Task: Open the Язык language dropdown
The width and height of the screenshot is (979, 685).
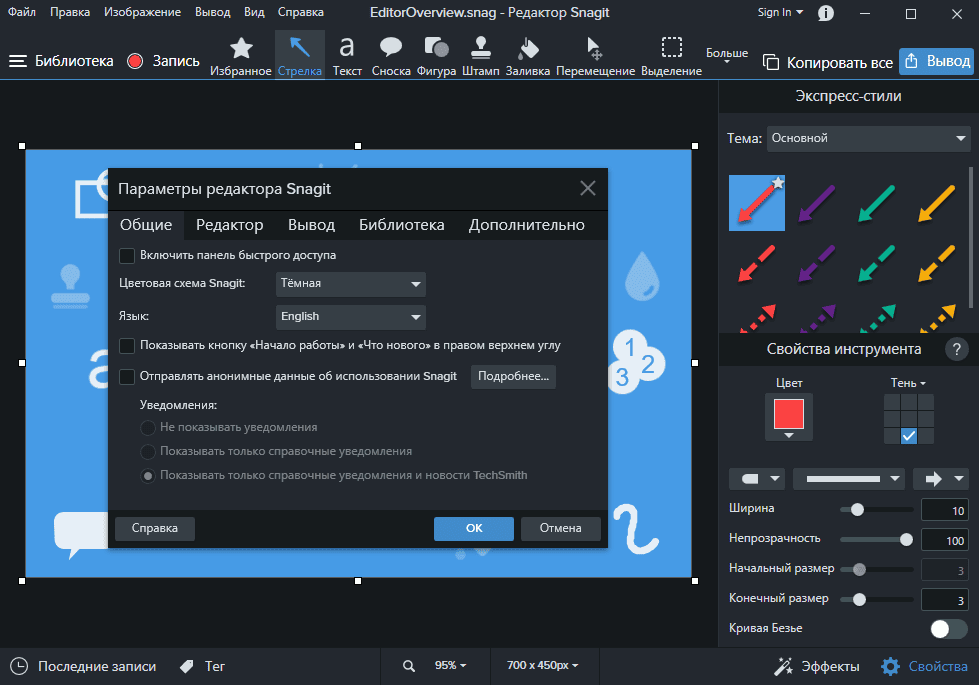Action: point(350,316)
